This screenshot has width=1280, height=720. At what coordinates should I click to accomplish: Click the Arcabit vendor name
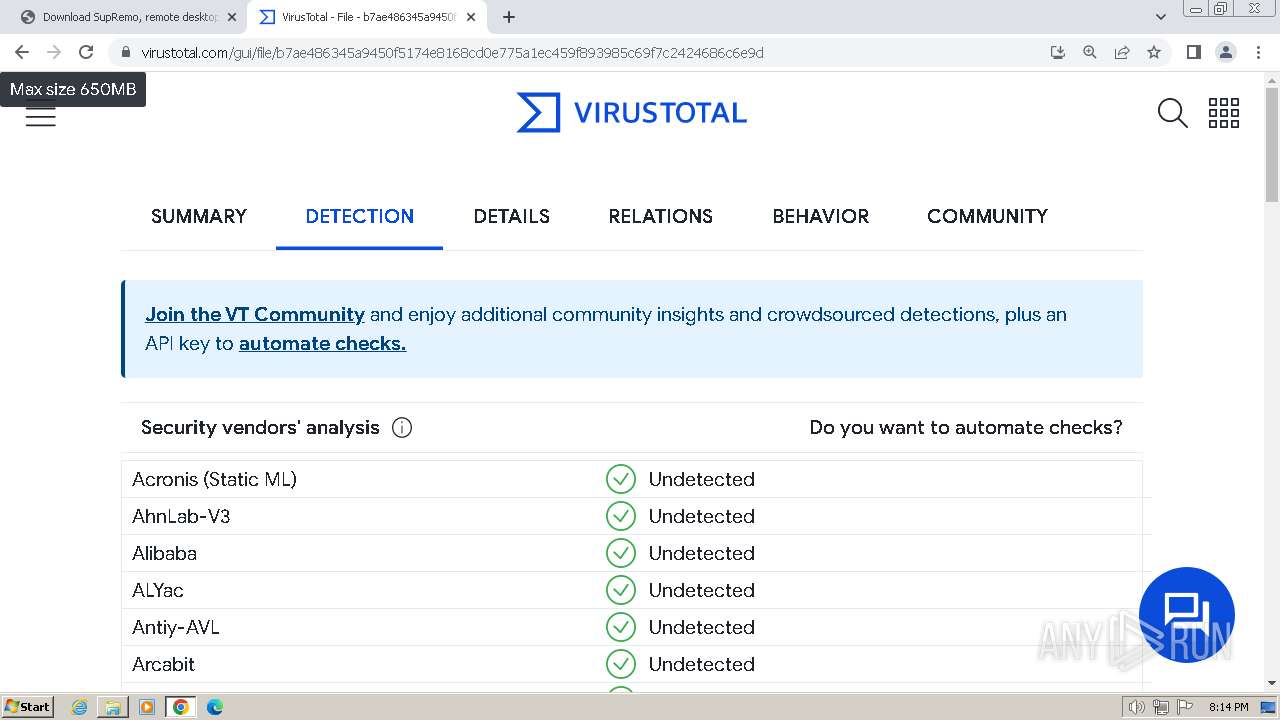[163, 664]
